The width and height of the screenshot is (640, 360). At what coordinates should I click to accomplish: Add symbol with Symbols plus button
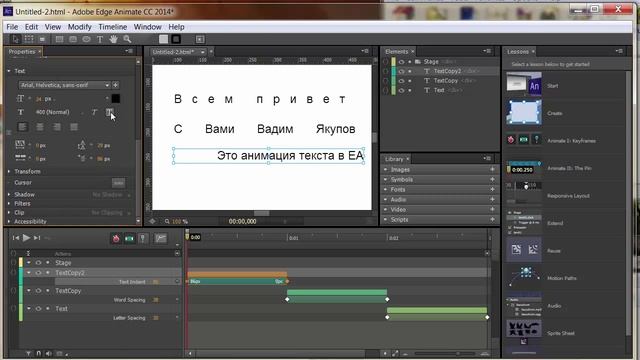(x=492, y=179)
